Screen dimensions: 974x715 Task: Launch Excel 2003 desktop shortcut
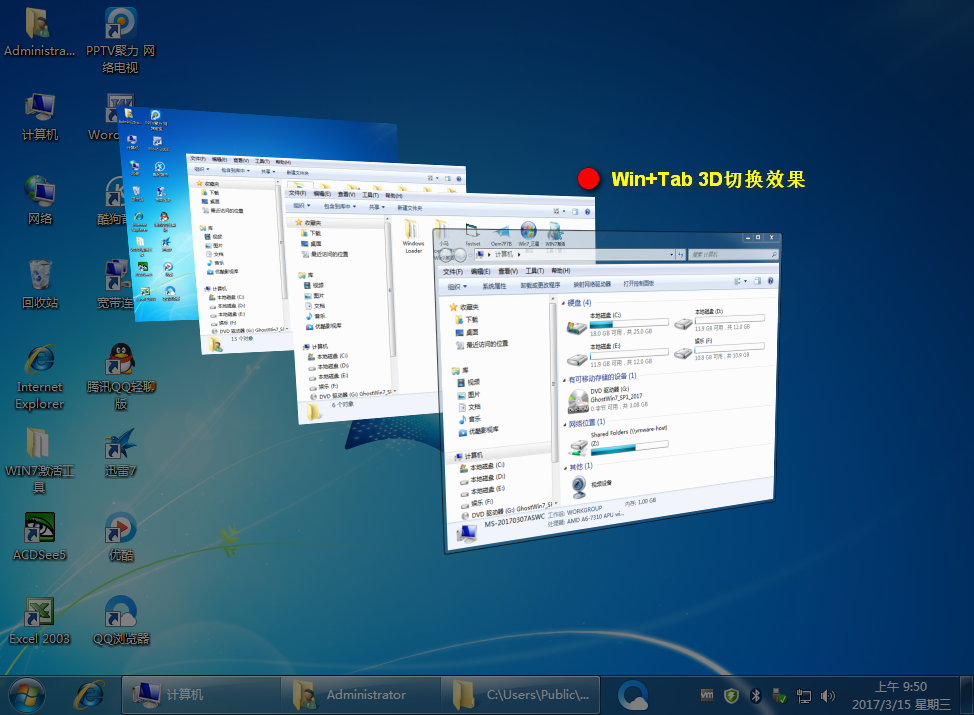(40, 621)
